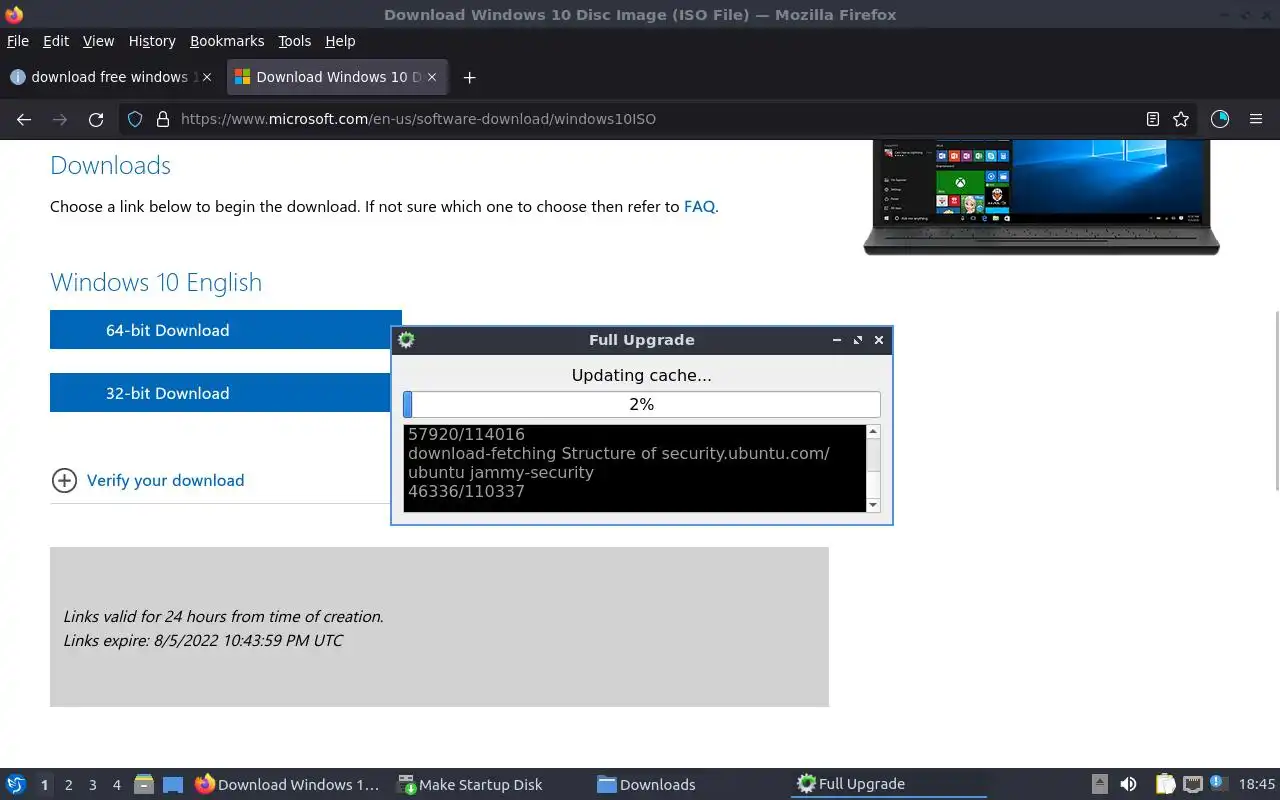Expand the Verify your download section
The height and width of the screenshot is (800, 1280).
(x=64, y=481)
